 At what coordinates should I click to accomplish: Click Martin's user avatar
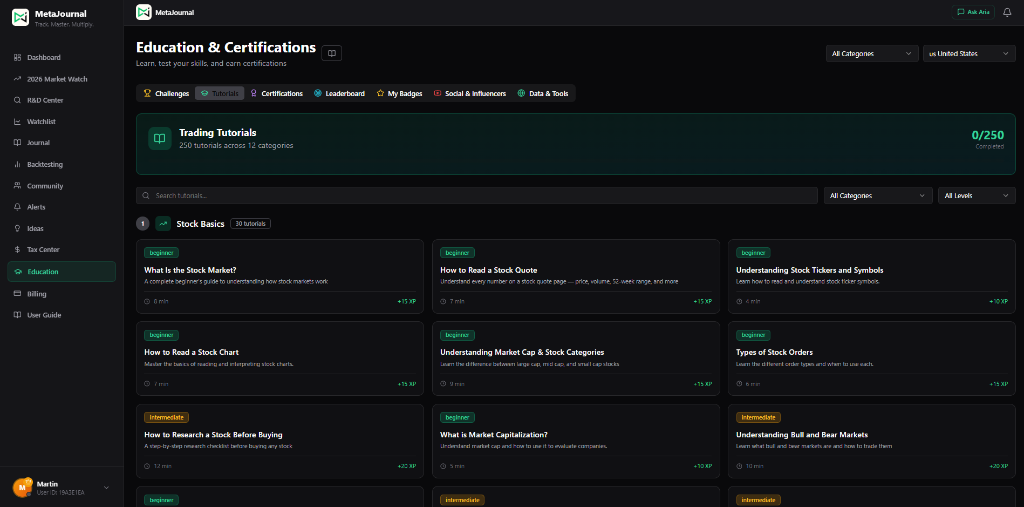click(x=22, y=487)
